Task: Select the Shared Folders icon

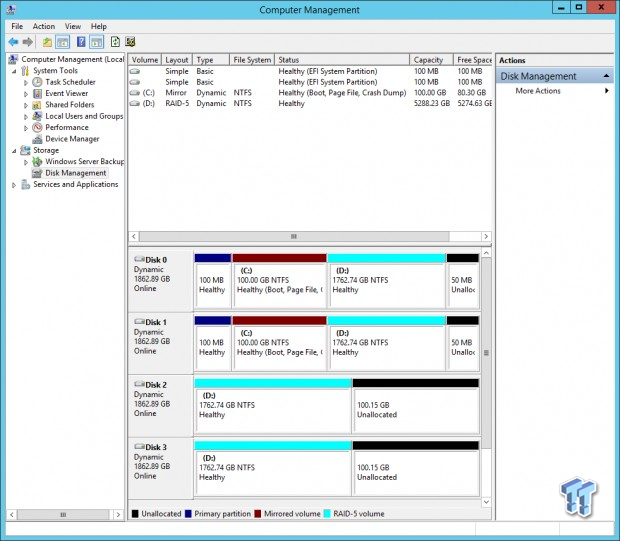Action: coord(37,105)
